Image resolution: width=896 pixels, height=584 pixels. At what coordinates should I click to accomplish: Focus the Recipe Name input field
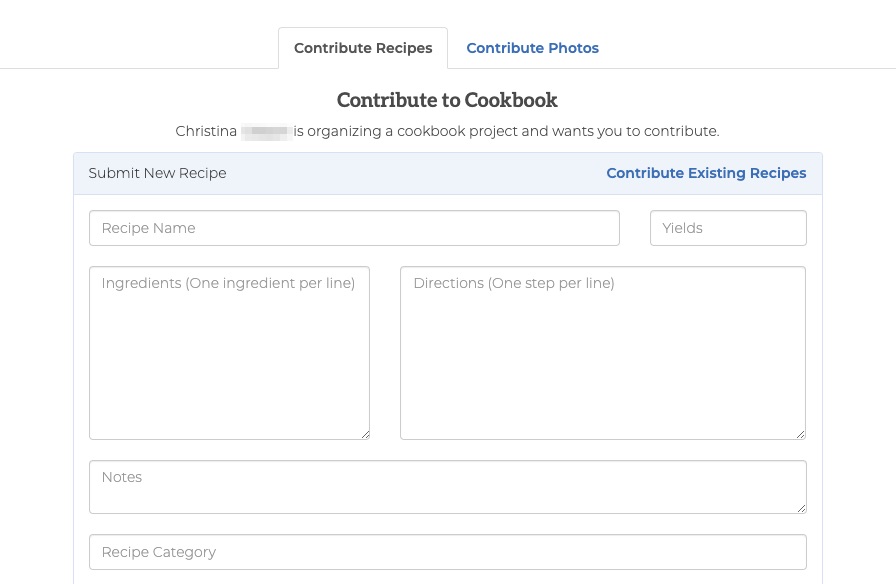point(354,228)
